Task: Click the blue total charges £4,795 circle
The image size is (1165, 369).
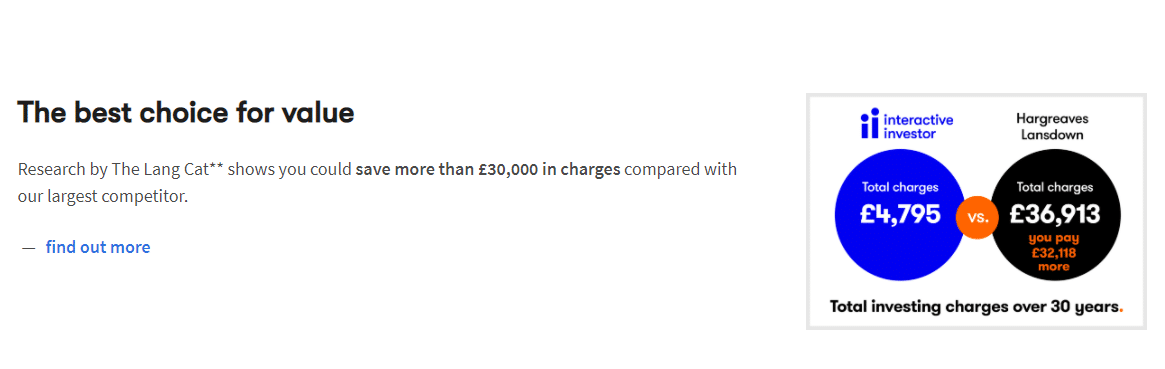Action: 900,215
